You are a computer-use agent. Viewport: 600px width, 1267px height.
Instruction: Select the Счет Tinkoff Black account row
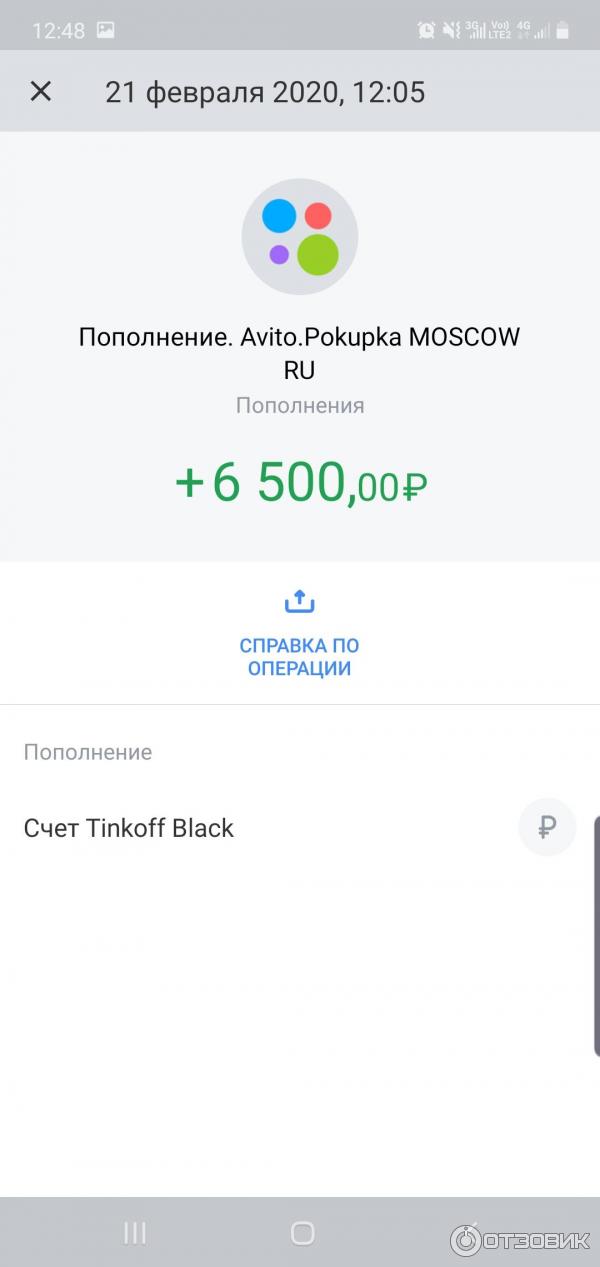pyautogui.click(x=129, y=828)
